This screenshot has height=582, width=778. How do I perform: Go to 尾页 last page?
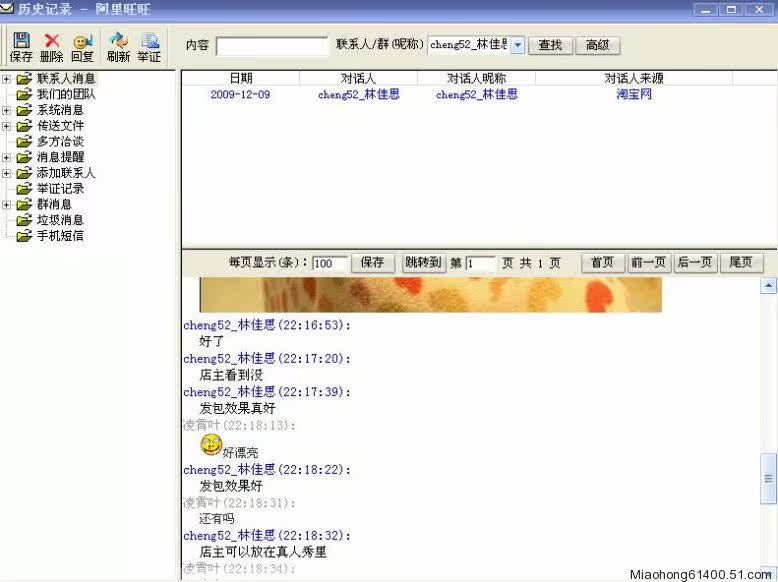(741, 262)
